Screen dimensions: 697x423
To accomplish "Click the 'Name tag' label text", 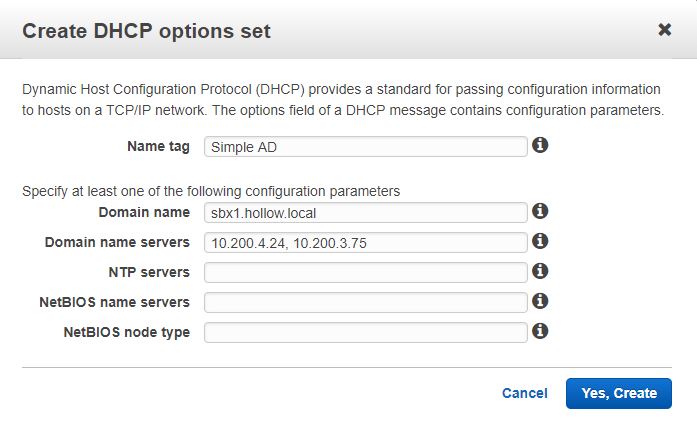I will click(158, 147).
